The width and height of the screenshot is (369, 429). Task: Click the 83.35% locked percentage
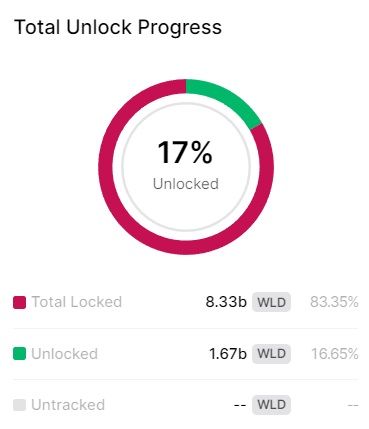(x=334, y=302)
